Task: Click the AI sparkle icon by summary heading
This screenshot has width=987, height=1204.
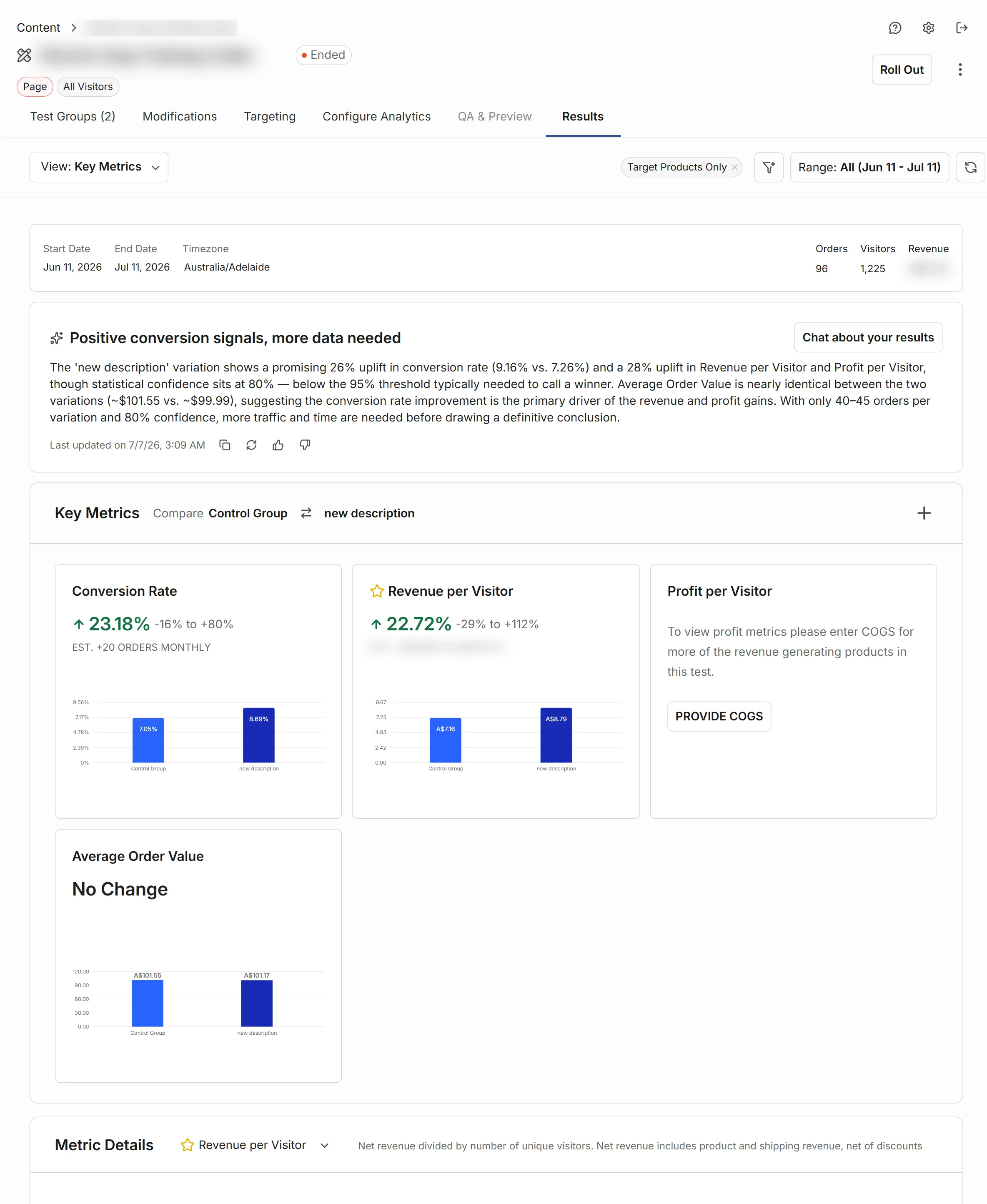Action: [56, 338]
